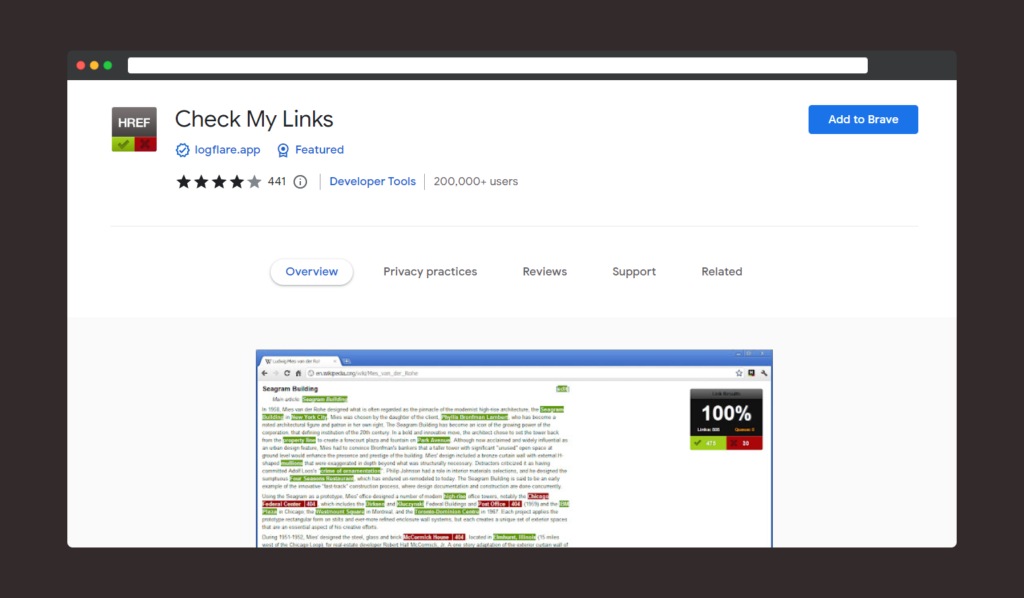The width and height of the screenshot is (1024, 598).
Task: Click the yellow minimize window dot
Action: point(94,65)
